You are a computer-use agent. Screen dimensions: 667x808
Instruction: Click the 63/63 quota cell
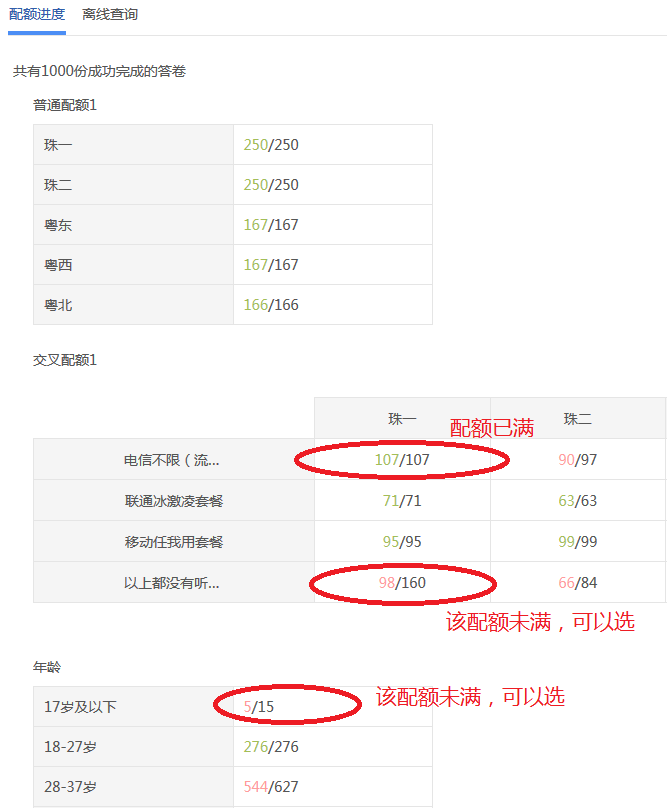[578, 501]
